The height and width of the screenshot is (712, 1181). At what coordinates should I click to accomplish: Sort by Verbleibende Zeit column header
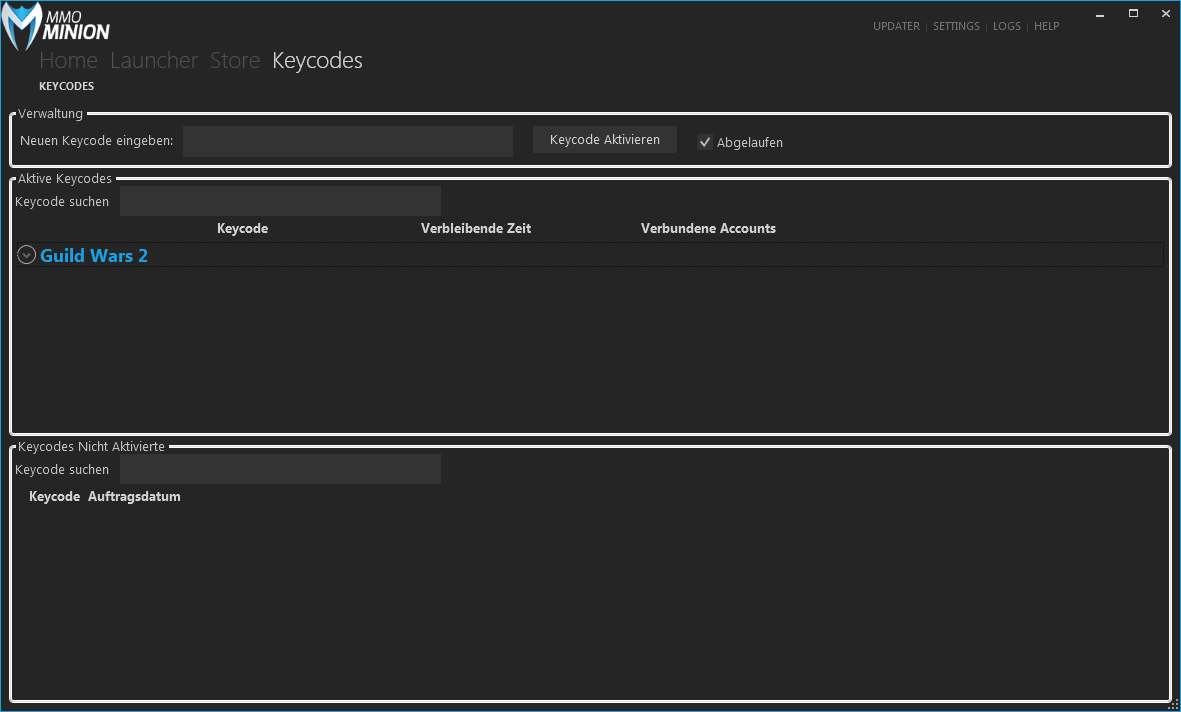coord(475,228)
